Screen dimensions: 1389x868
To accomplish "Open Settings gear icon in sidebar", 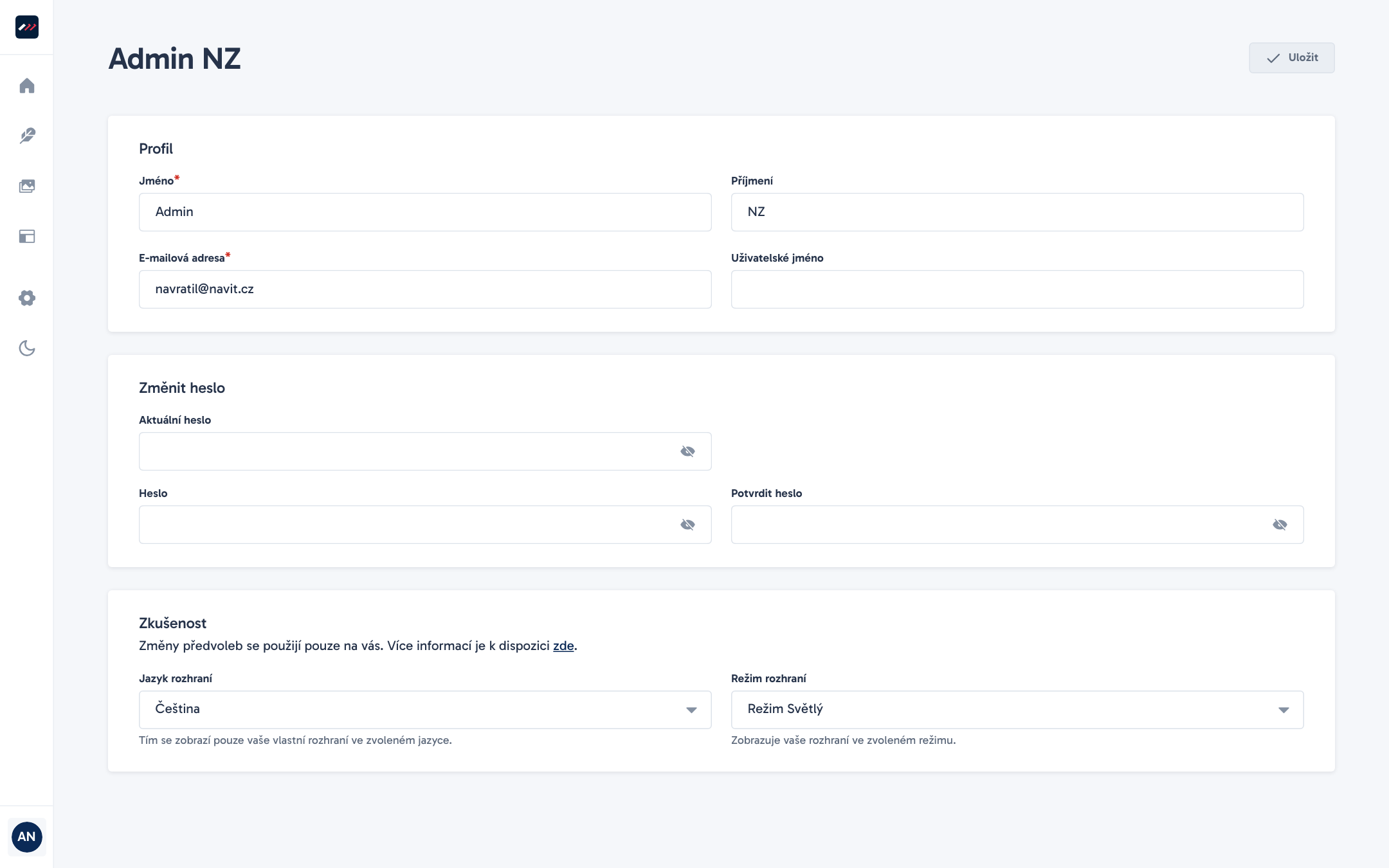I will (27, 298).
